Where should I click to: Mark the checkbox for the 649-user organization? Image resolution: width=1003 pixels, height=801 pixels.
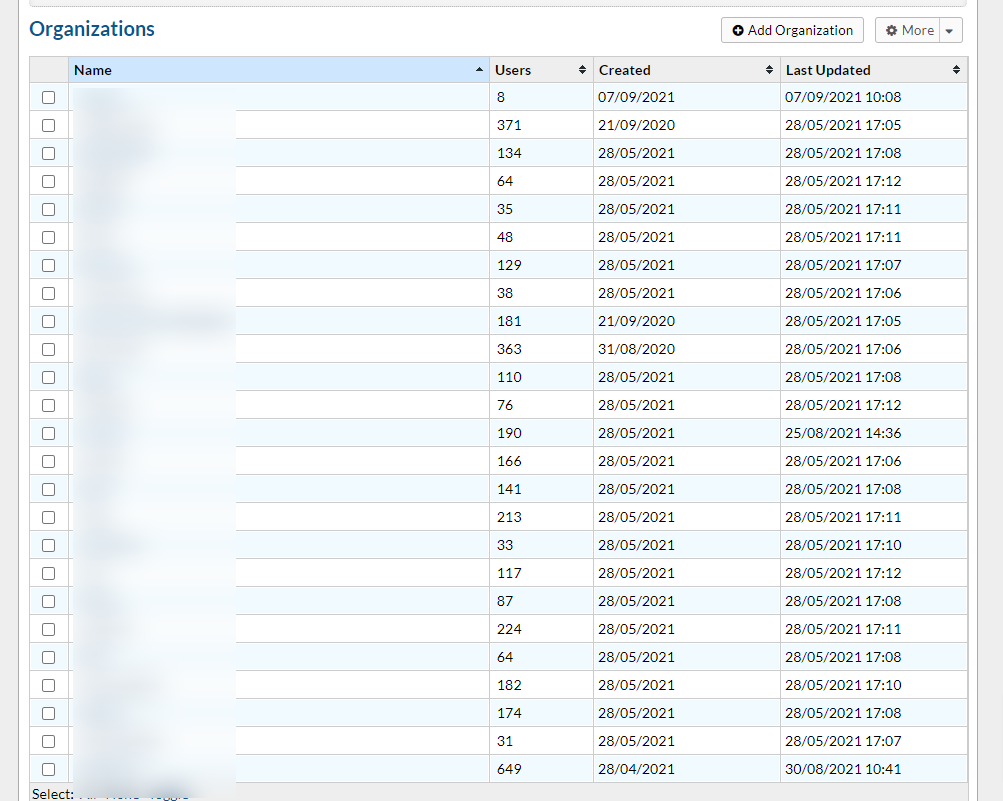[48, 770]
